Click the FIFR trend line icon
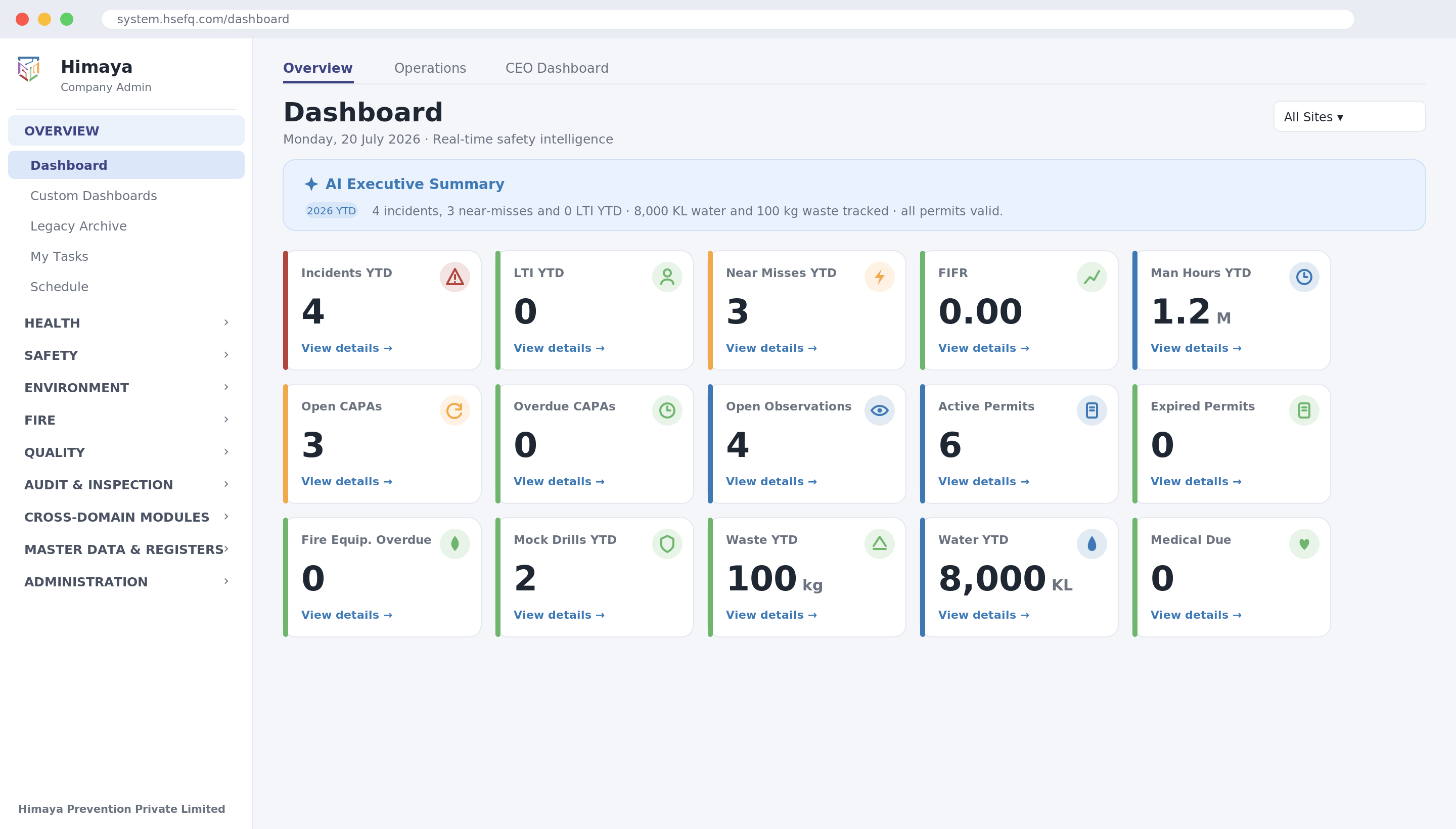 pos(1091,278)
